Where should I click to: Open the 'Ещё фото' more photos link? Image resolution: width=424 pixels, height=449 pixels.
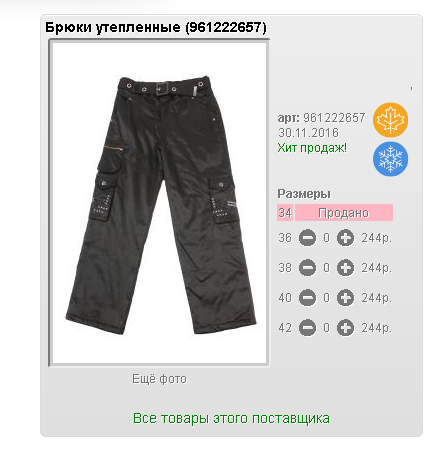pyautogui.click(x=159, y=379)
